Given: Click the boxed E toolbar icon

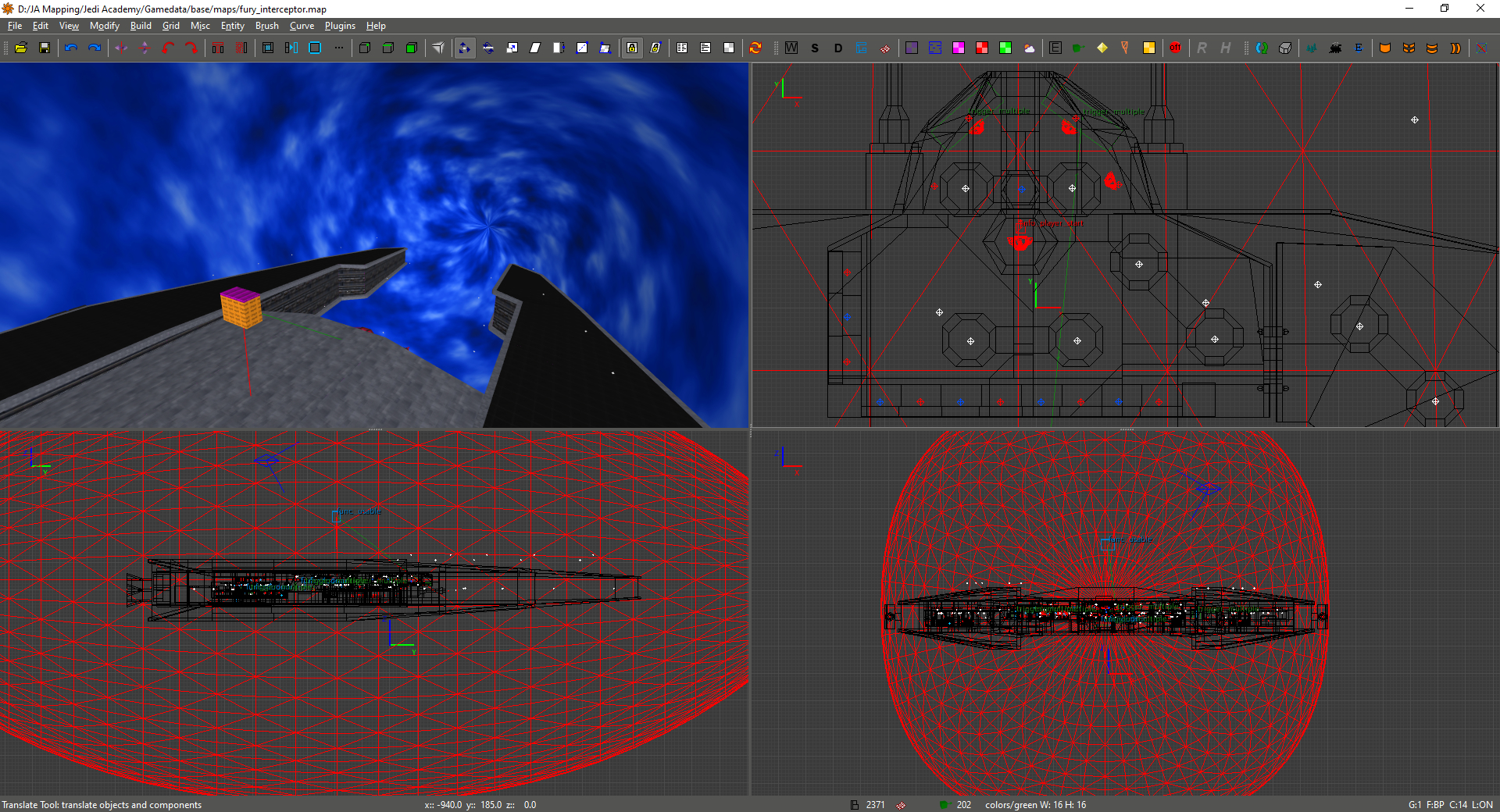Looking at the screenshot, I should pyautogui.click(x=1055, y=48).
